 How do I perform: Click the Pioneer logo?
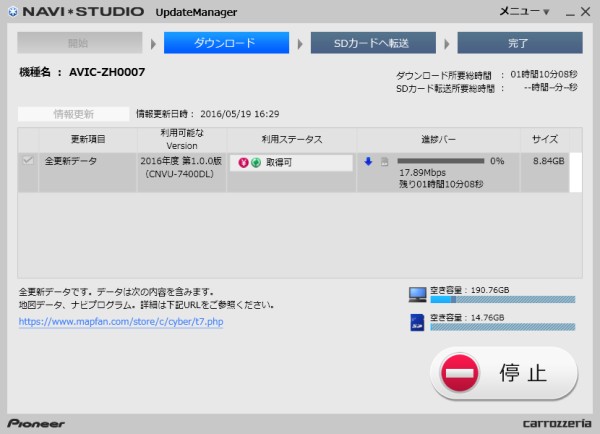pyautogui.click(x=36, y=423)
